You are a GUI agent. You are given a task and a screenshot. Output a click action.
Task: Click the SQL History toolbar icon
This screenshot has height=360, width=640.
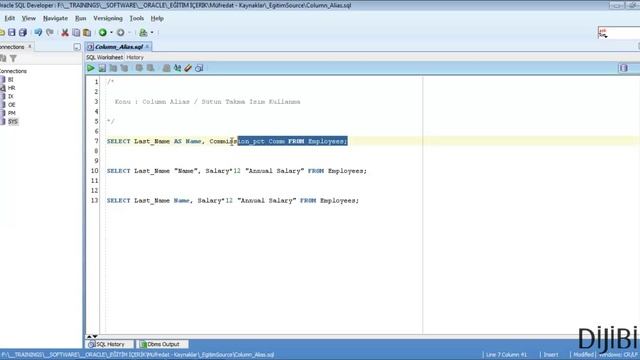click(199, 68)
